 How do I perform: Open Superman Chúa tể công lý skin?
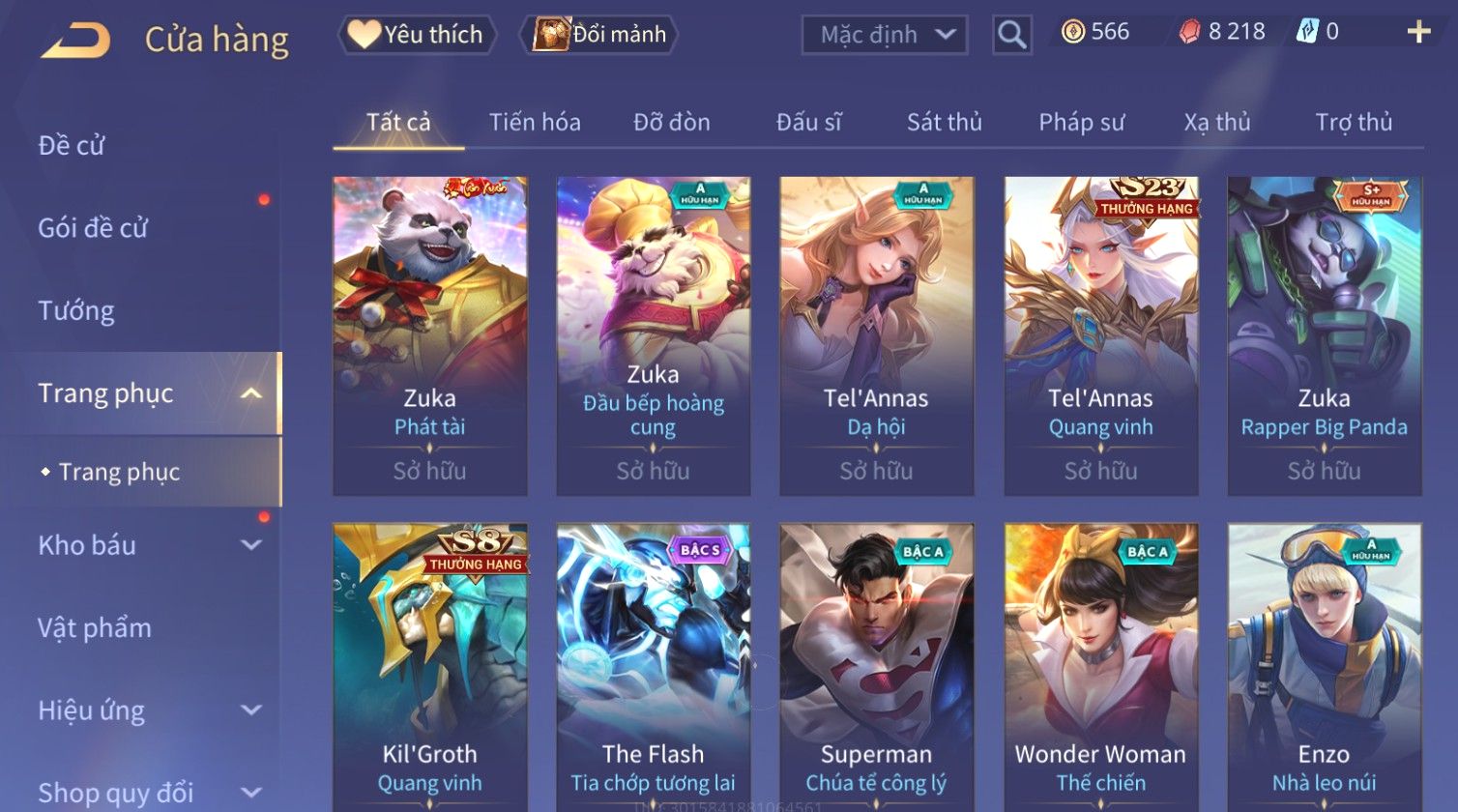[x=877, y=667]
